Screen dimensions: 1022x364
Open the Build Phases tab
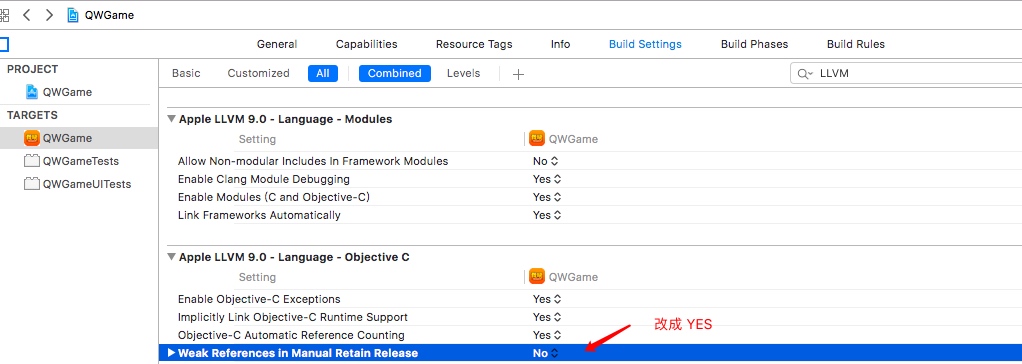[754, 44]
